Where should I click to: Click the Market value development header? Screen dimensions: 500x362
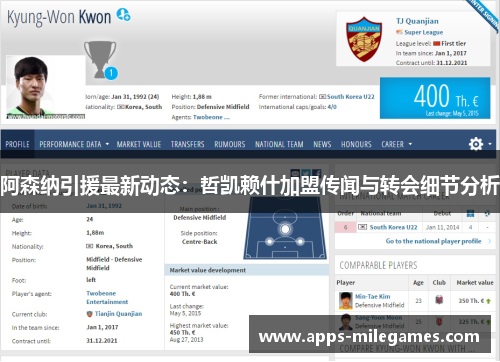coord(247,270)
